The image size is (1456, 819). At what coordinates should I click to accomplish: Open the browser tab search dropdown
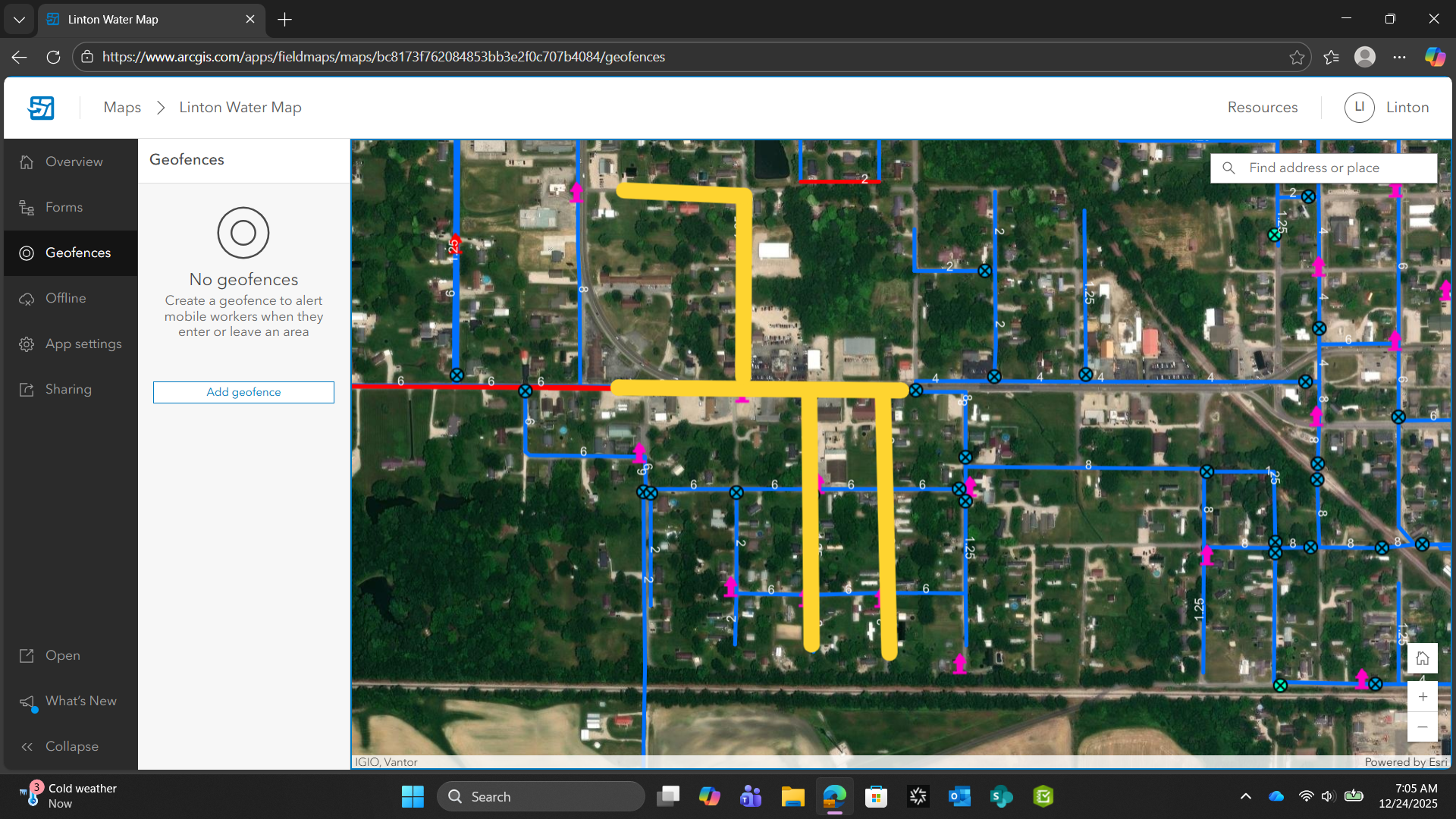point(18,19)
